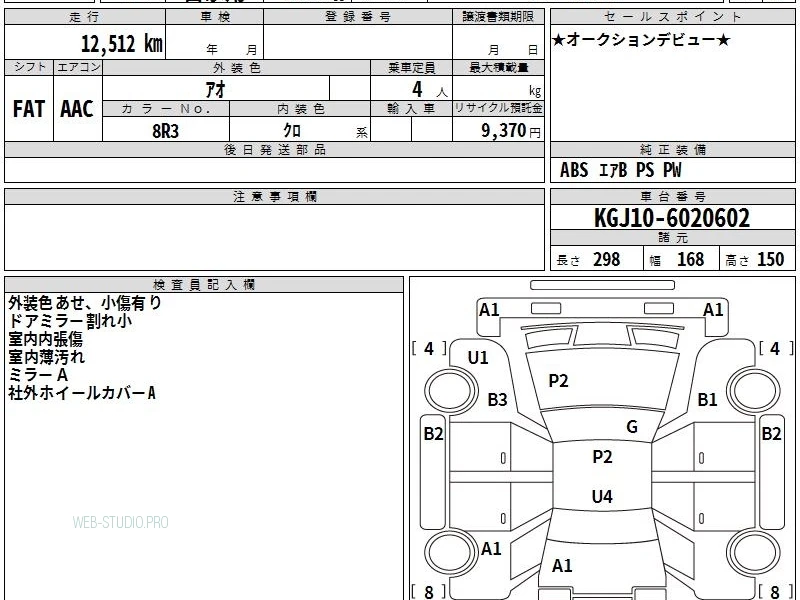The image size is (800, 600).
Task: Select the seating capacity value 4 人
Action: click(429, 90)
